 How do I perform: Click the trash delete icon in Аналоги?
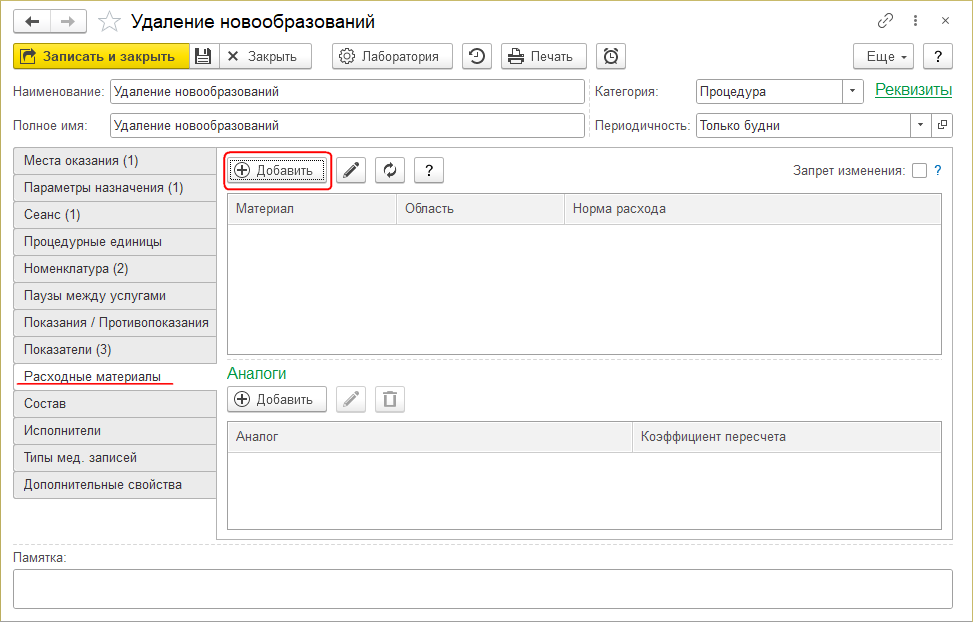click(390, 400)
